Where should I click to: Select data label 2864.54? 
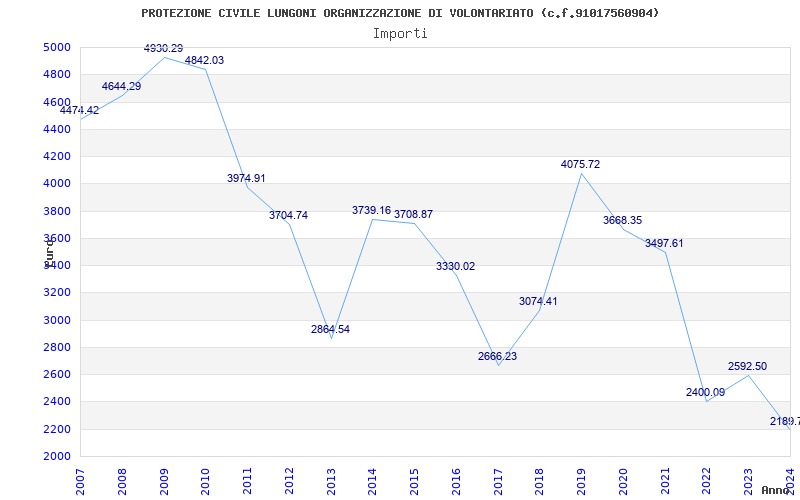point(330,329)
